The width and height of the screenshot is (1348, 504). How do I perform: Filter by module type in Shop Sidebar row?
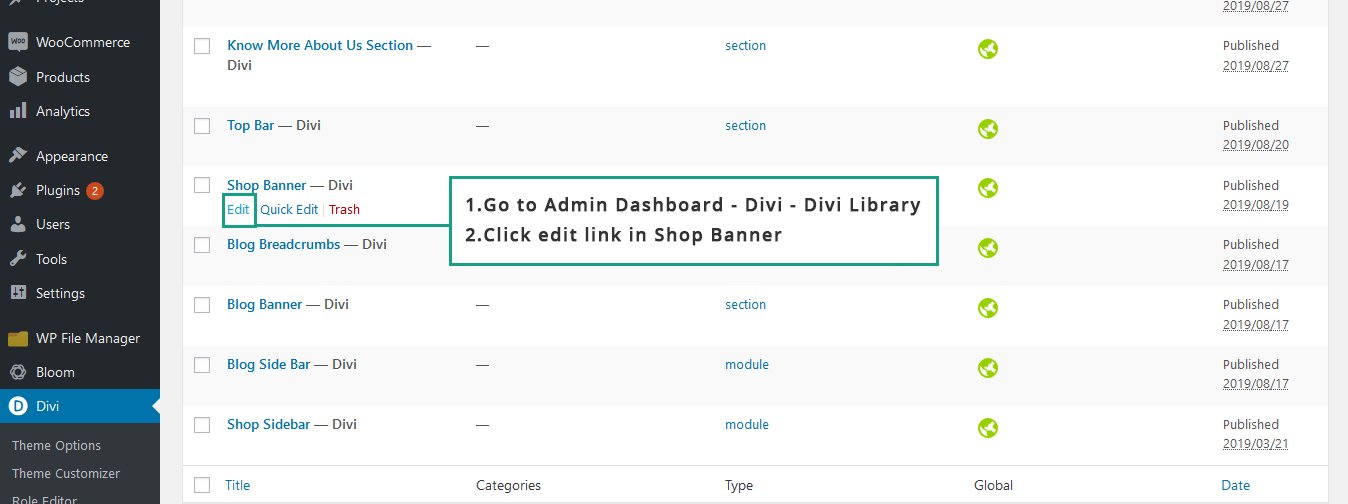747,424
